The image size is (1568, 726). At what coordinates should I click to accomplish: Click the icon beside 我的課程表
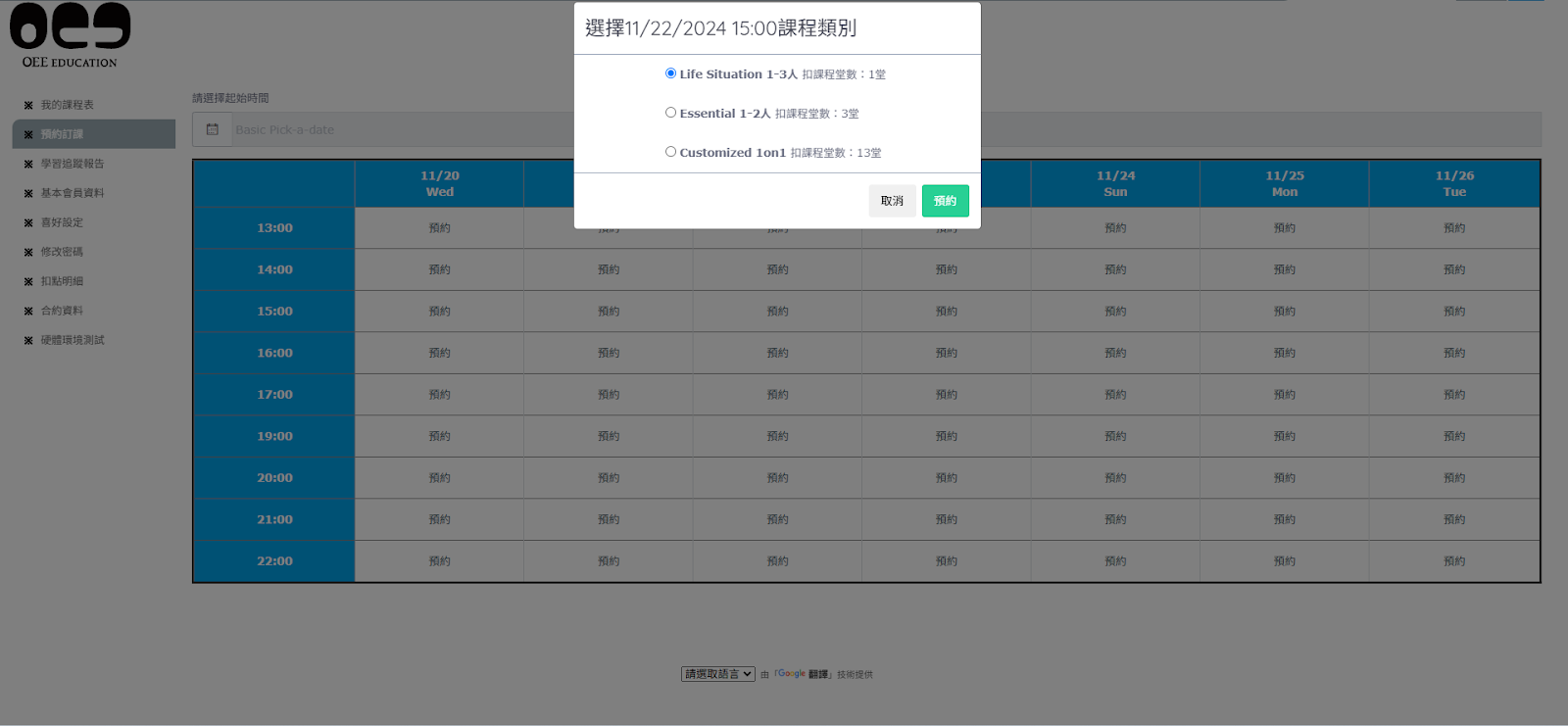pos(28,105)
